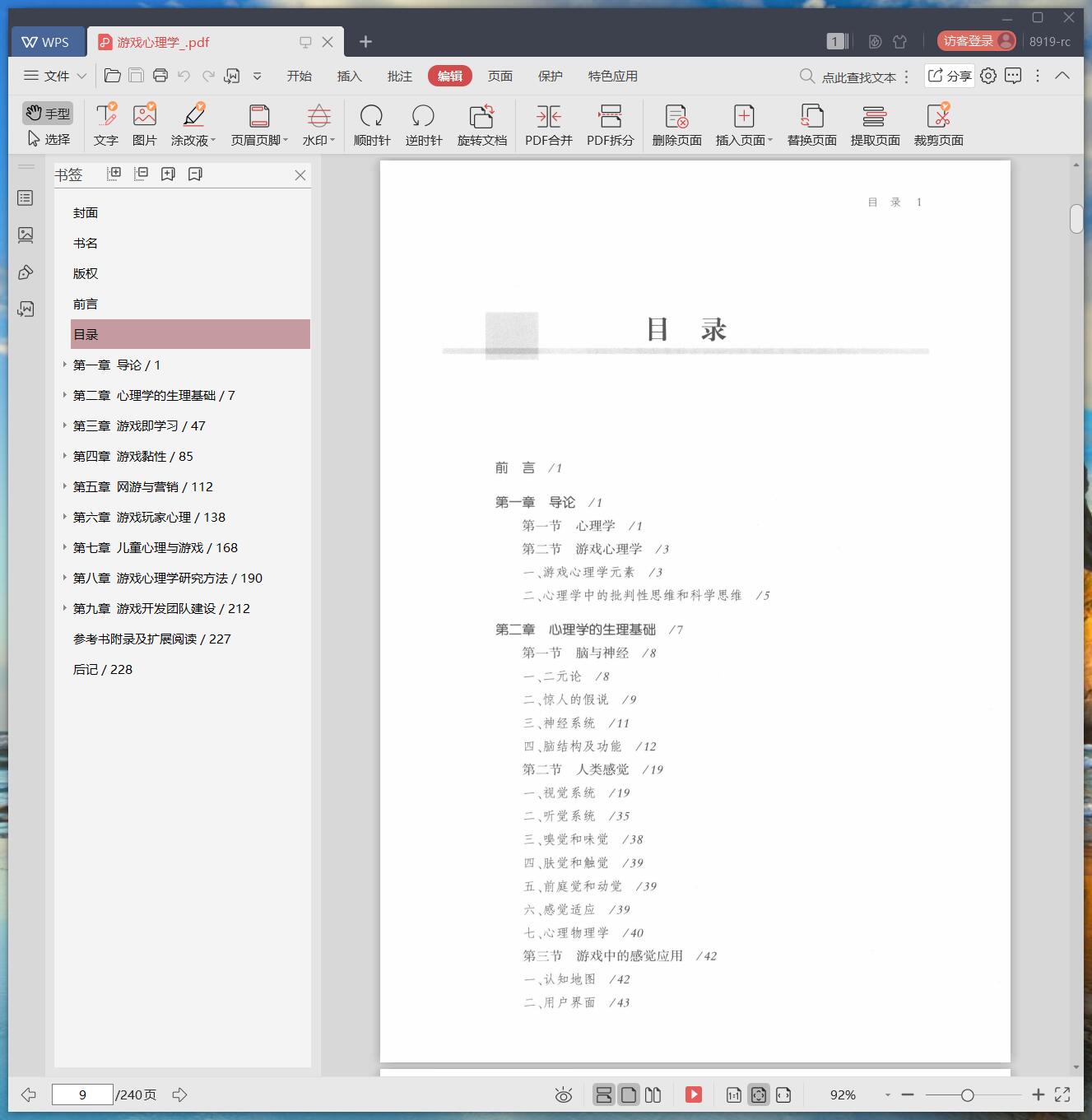This screenshot has height=1120, width=1092.
Task: Toggle two-page view
Action: (x=653, y=1094)
